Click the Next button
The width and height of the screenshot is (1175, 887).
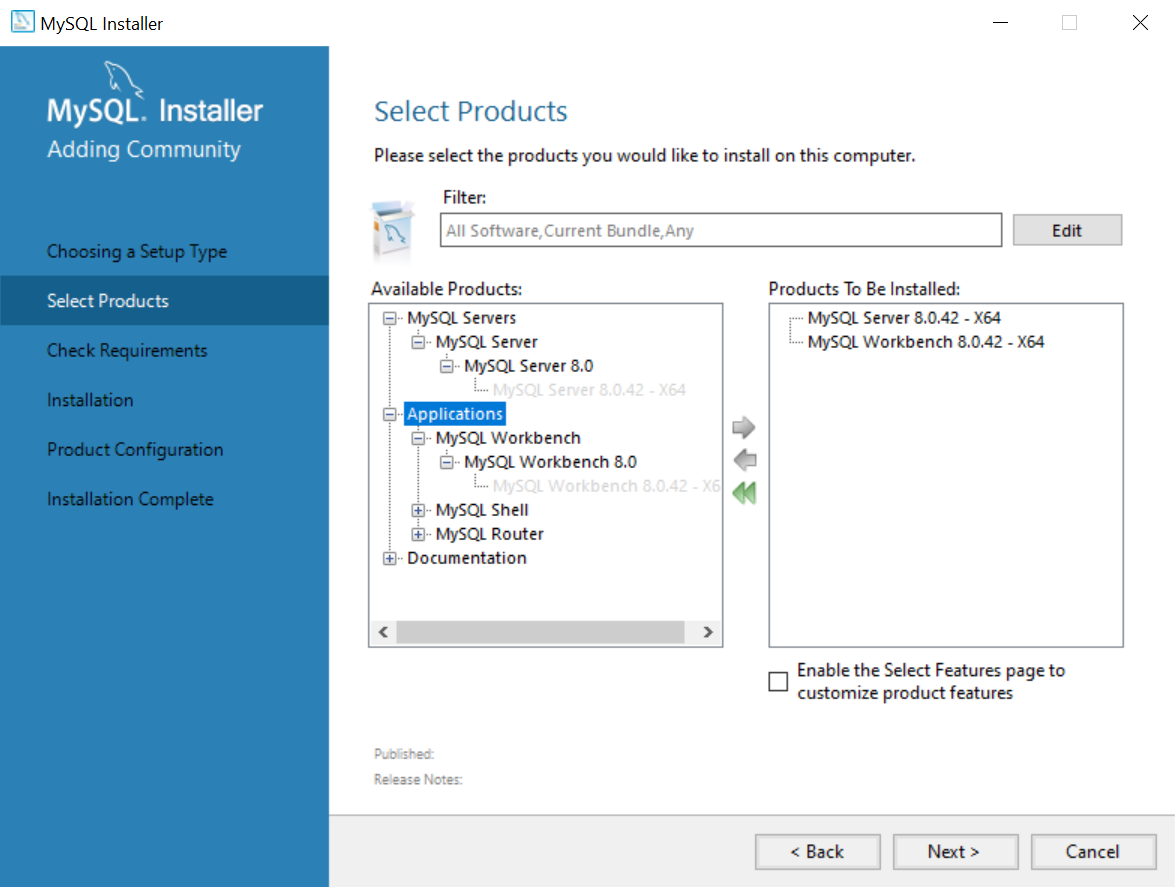point(955,852)
